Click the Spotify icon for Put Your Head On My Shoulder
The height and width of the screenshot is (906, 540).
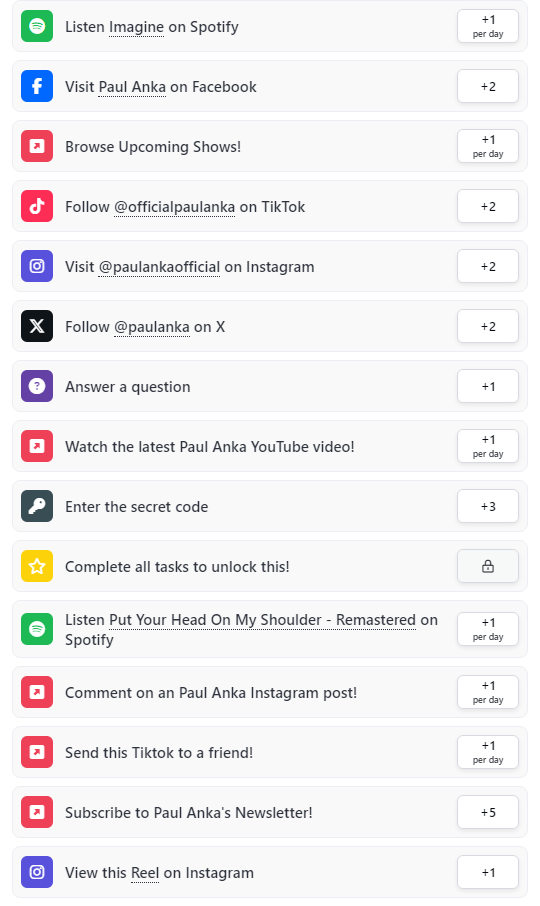[x=37, y=629]
